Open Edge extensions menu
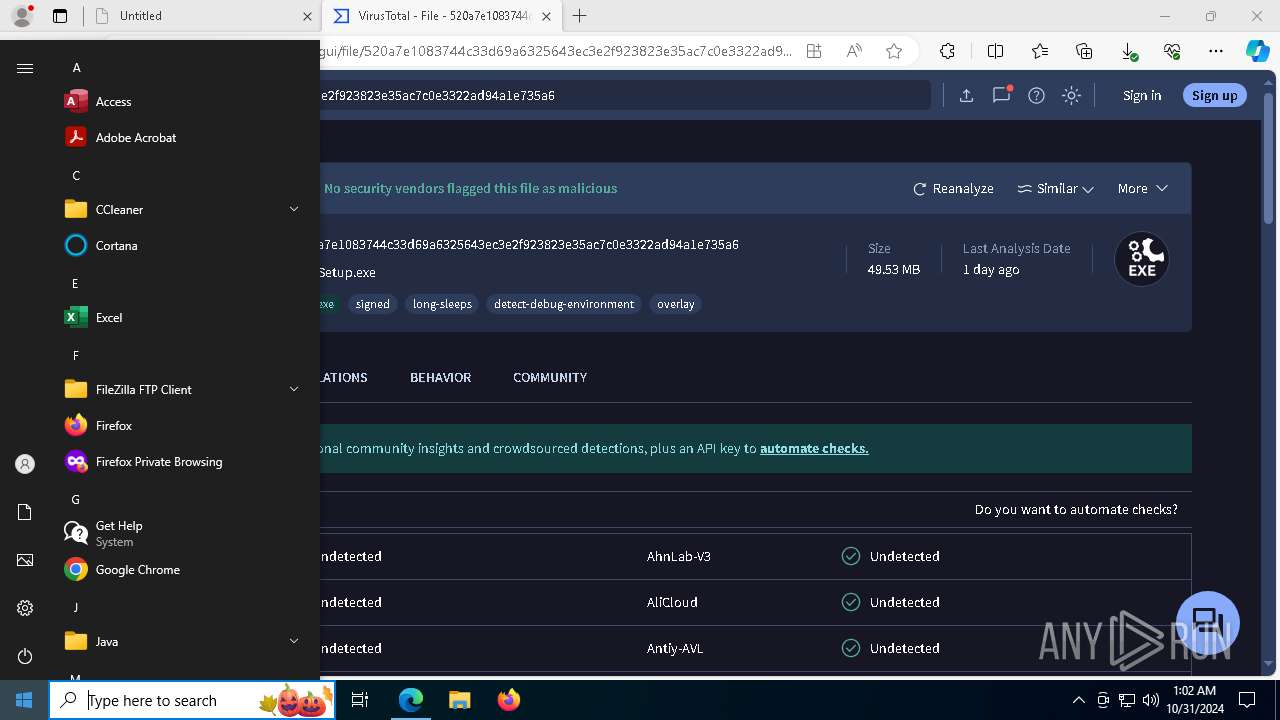1280x720 pixels. (x=947, y=51)
